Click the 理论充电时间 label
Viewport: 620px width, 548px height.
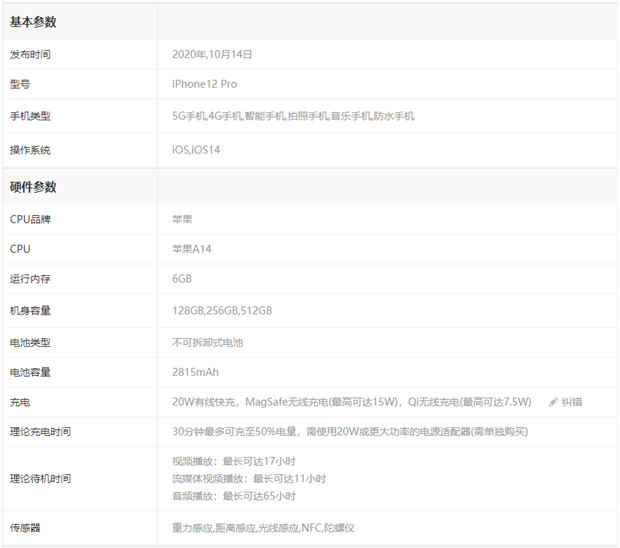click(40, 432)
